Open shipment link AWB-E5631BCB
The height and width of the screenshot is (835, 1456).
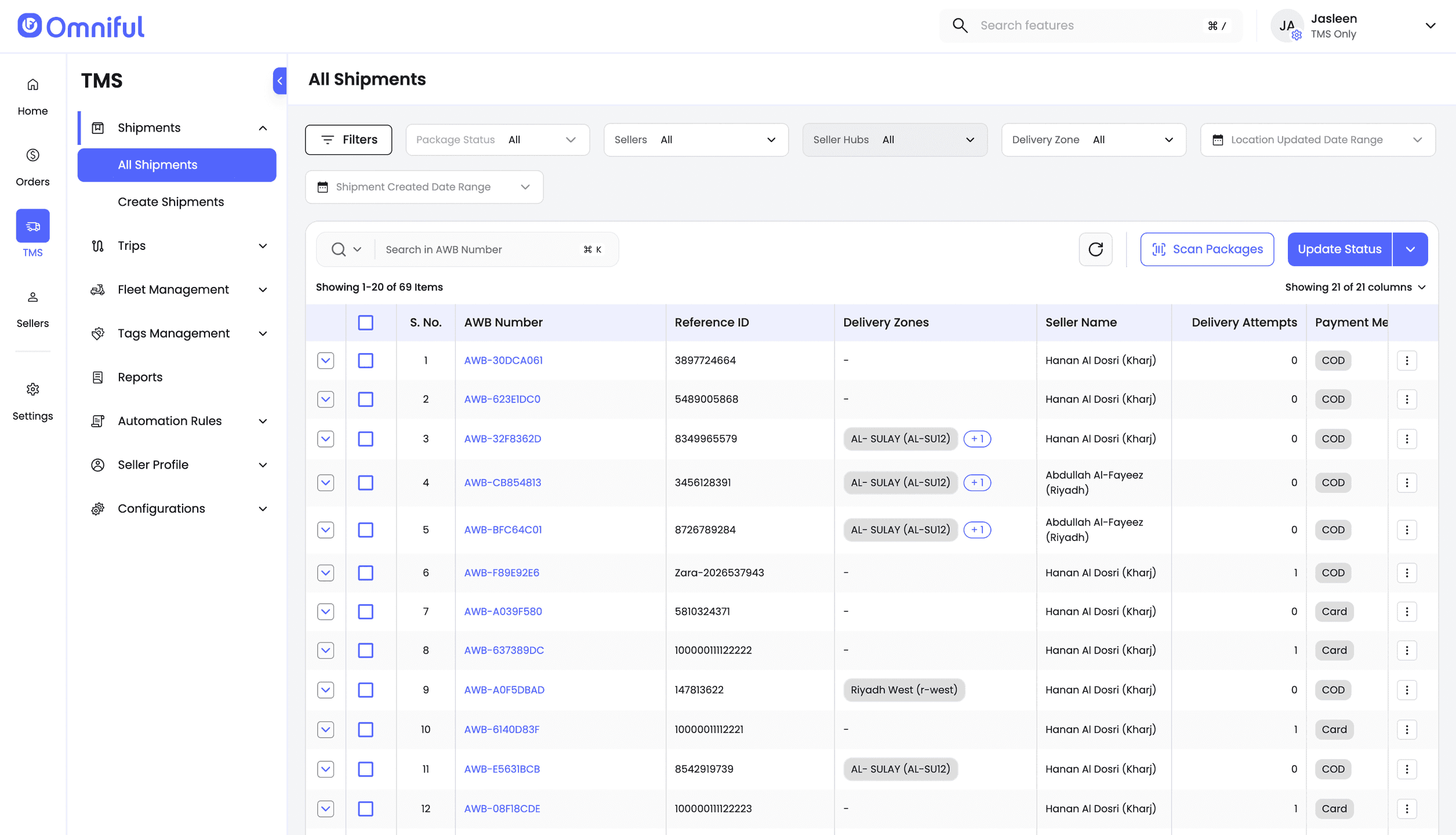(502, 769)
